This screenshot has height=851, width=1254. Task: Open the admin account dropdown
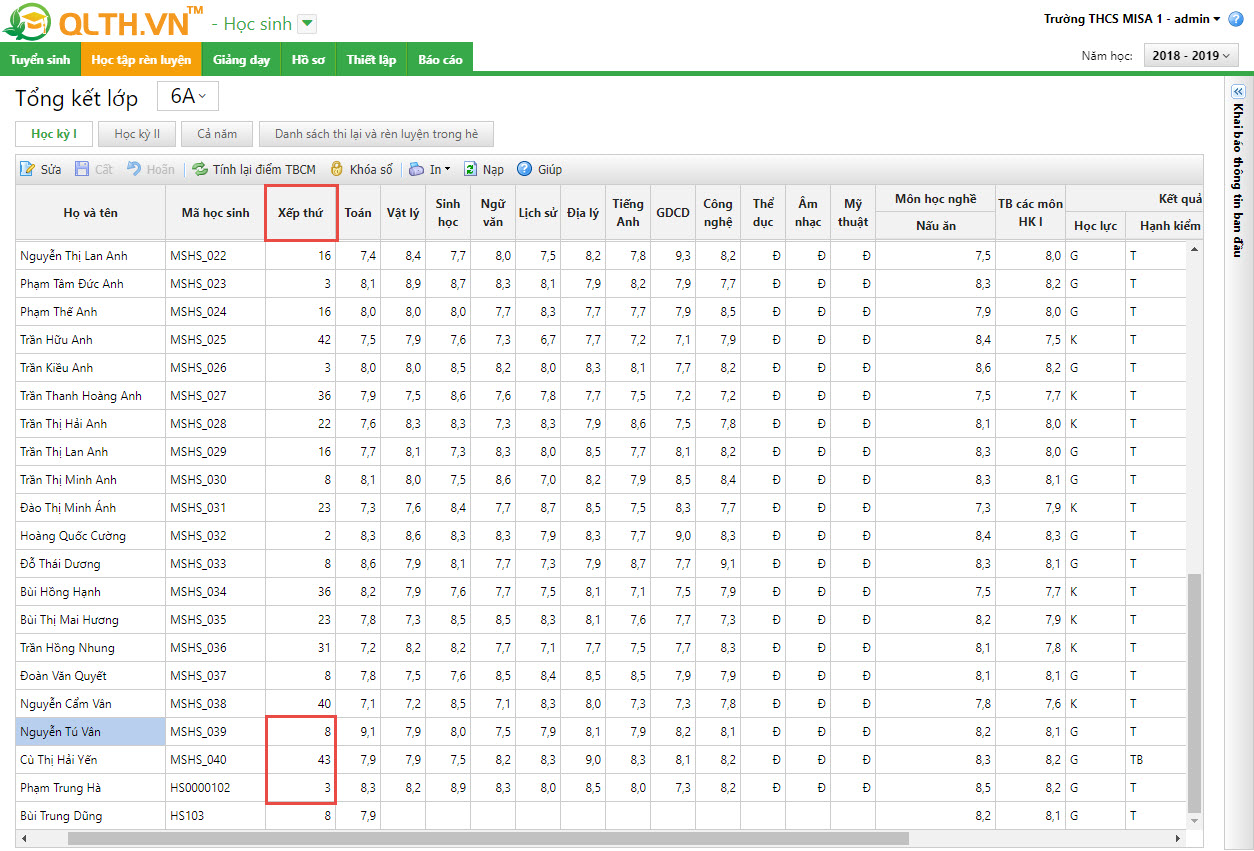pyautogui.click(x=1216, y=19)
